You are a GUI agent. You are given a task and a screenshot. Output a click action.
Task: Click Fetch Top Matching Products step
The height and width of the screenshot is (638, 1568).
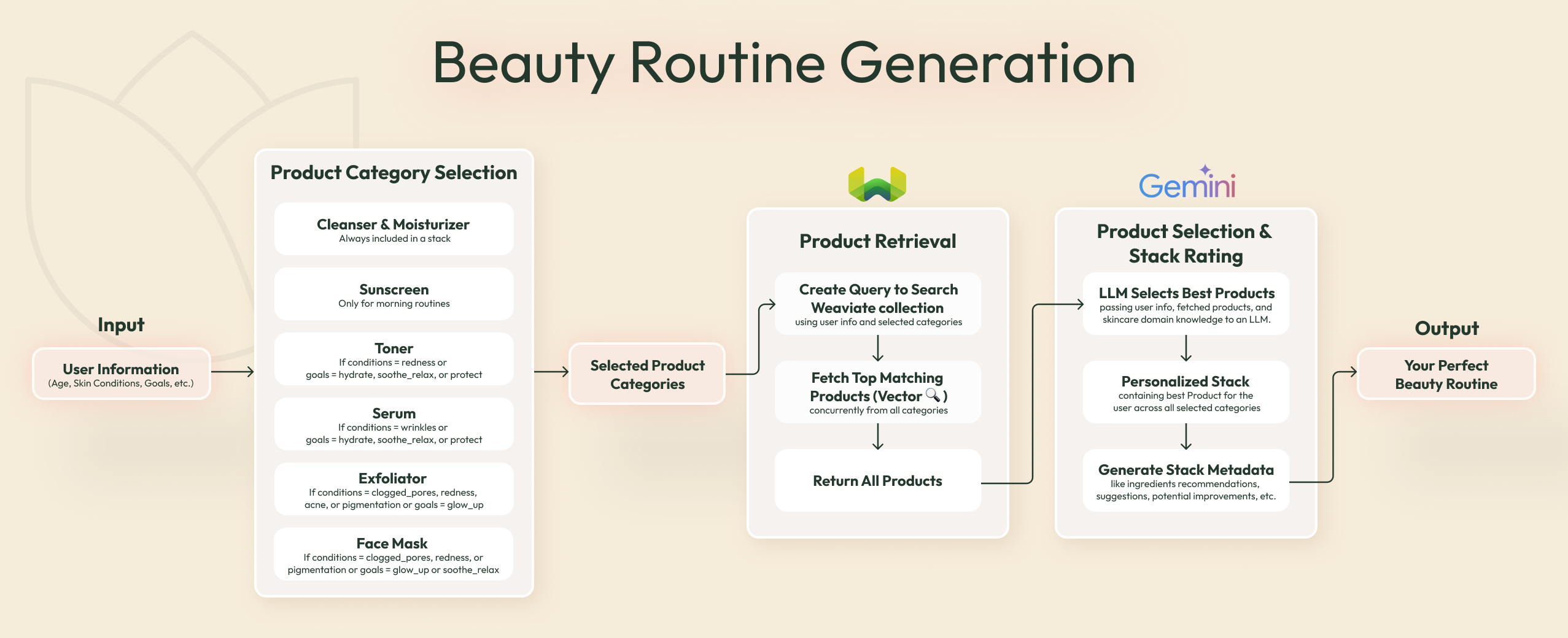coord(878,392)
